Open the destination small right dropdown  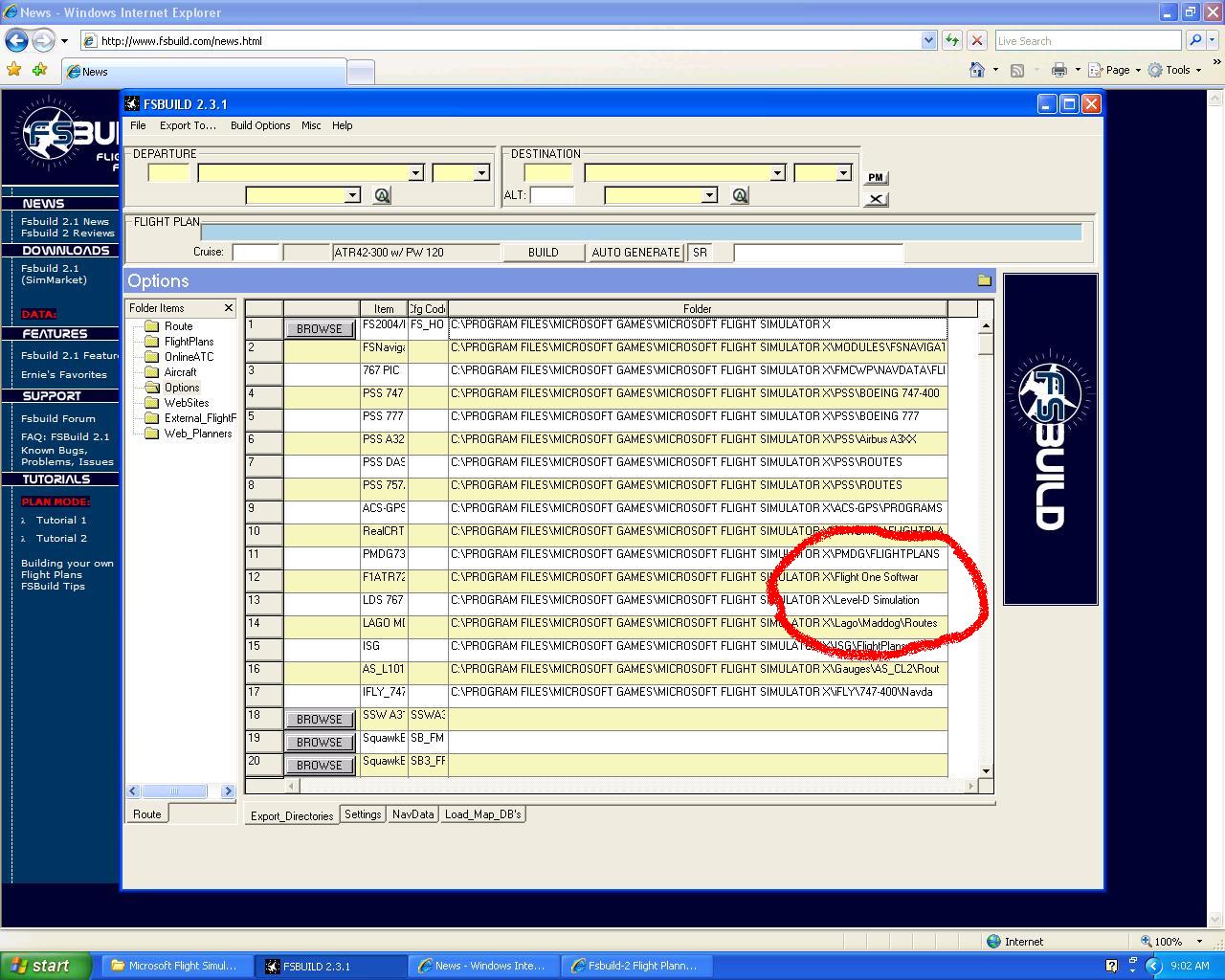coord(843,173)
